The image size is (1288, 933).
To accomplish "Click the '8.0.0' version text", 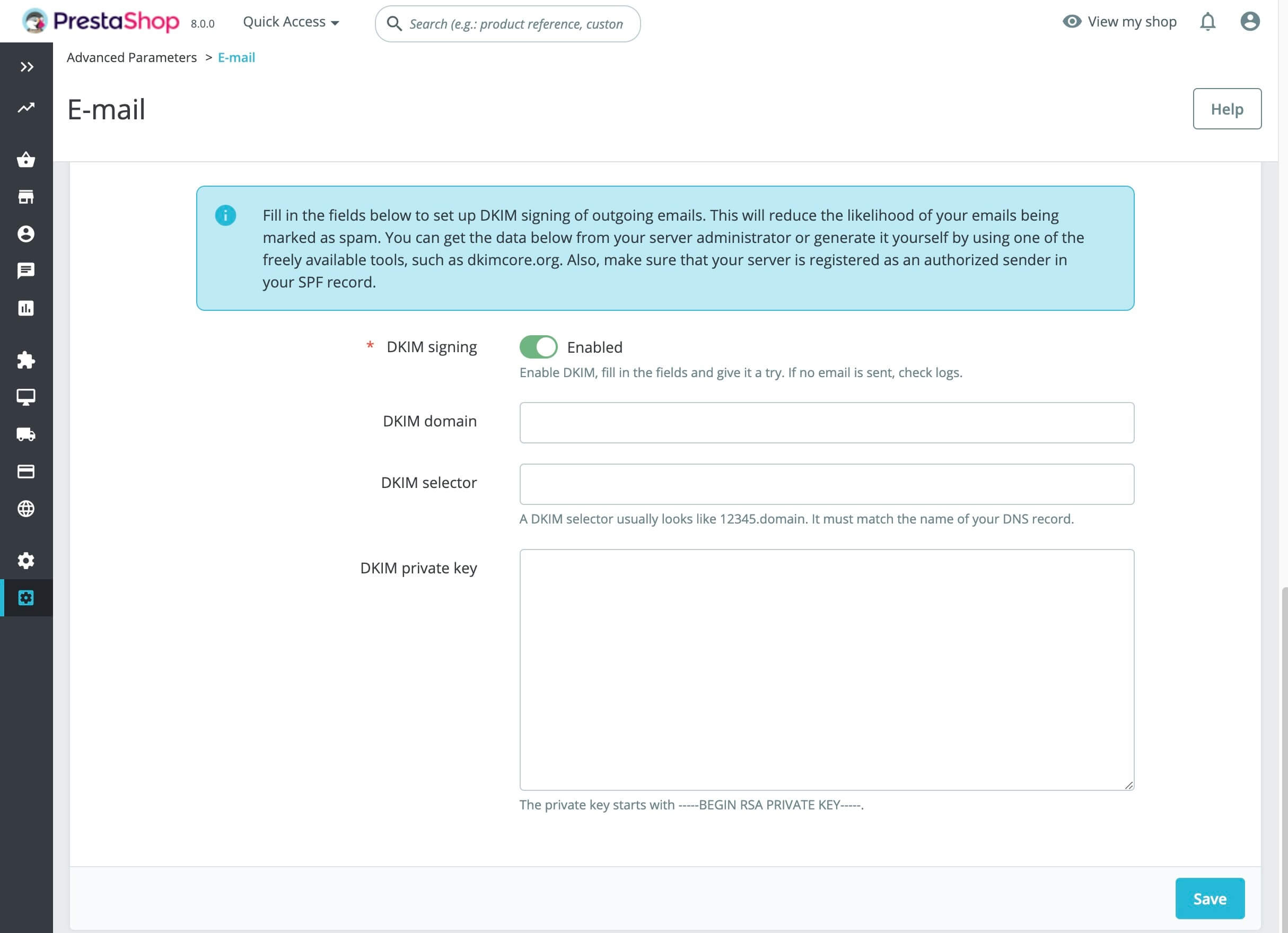I will 202,24.
